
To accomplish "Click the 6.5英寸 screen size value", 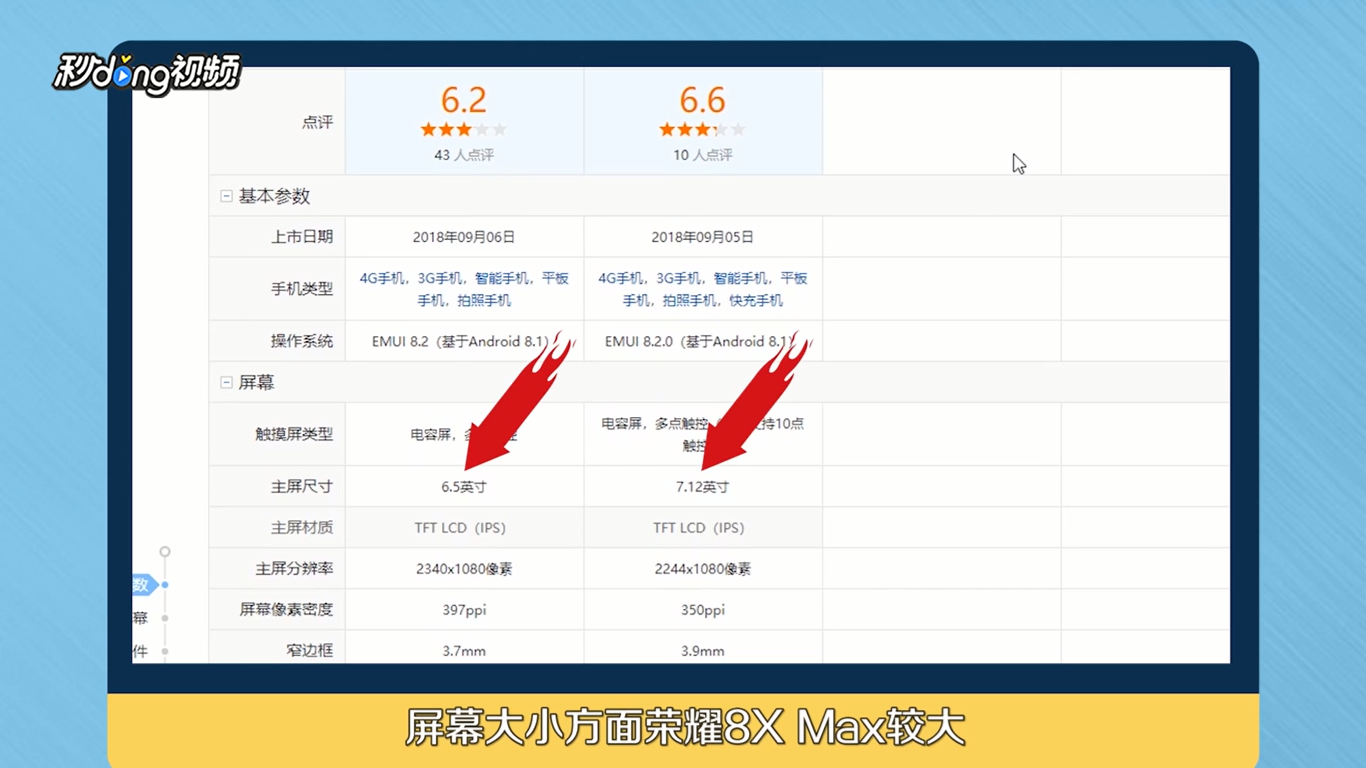I will 464,487.
